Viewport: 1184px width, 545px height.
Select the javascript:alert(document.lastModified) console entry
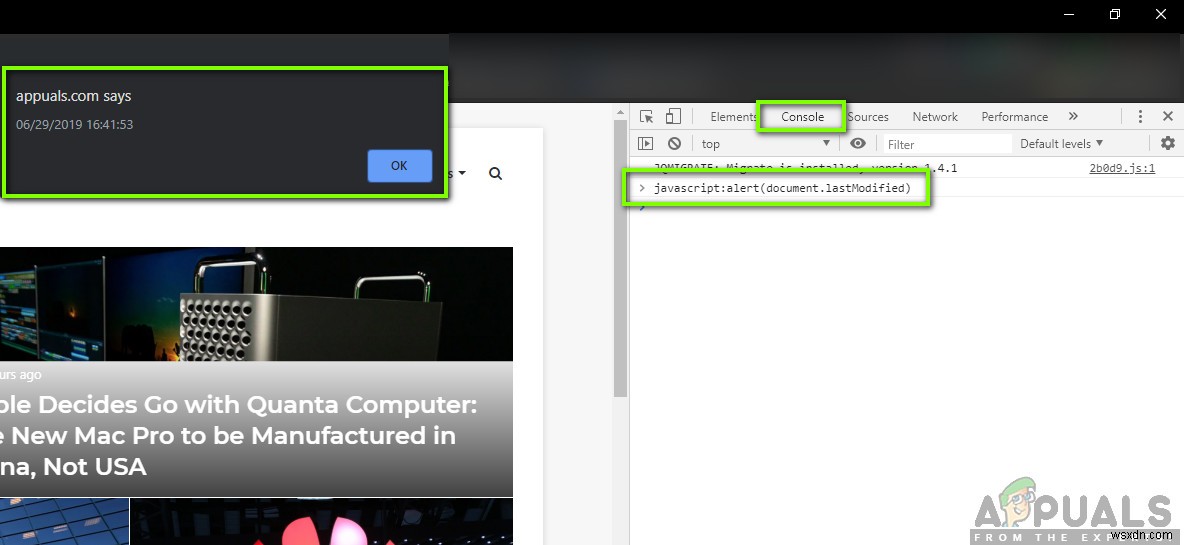[782, 188]
